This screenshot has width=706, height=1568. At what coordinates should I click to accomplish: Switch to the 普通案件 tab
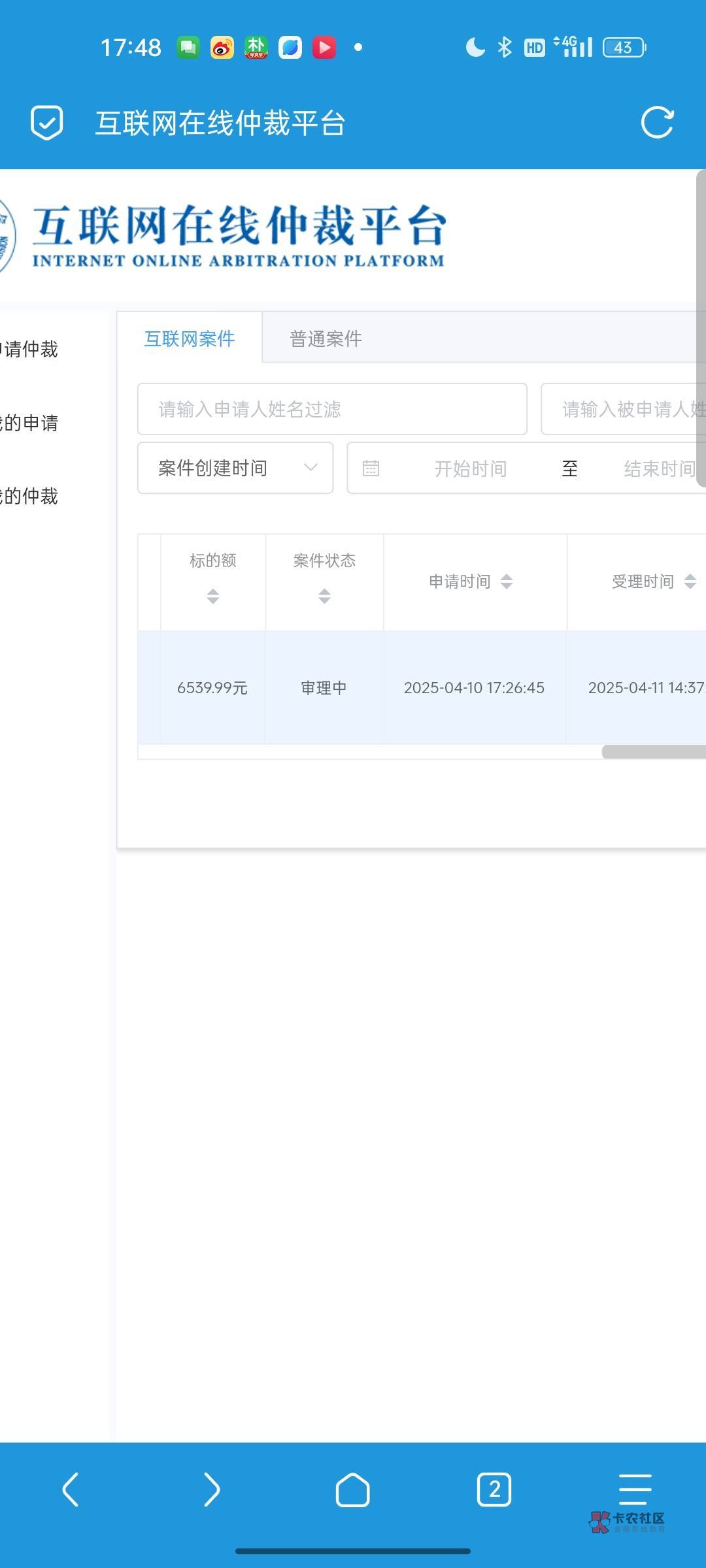point(326,338)
